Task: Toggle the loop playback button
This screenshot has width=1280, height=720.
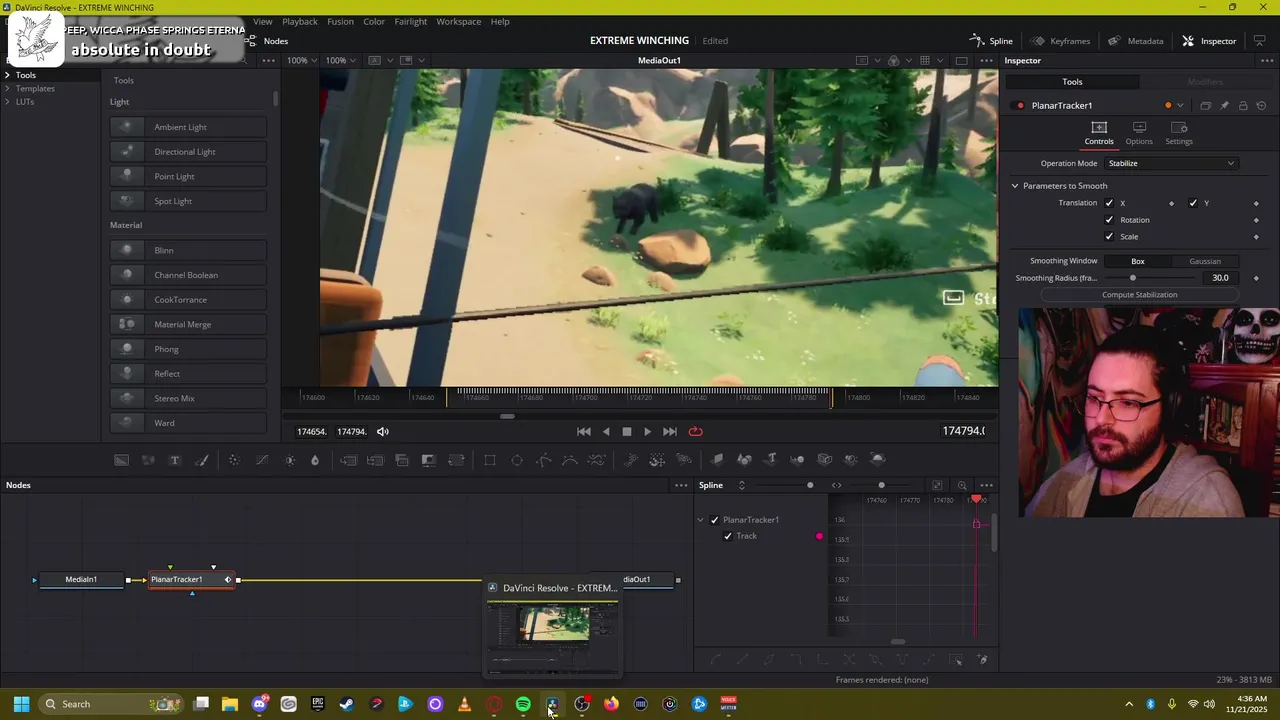Action: click(x=696, y=432)
